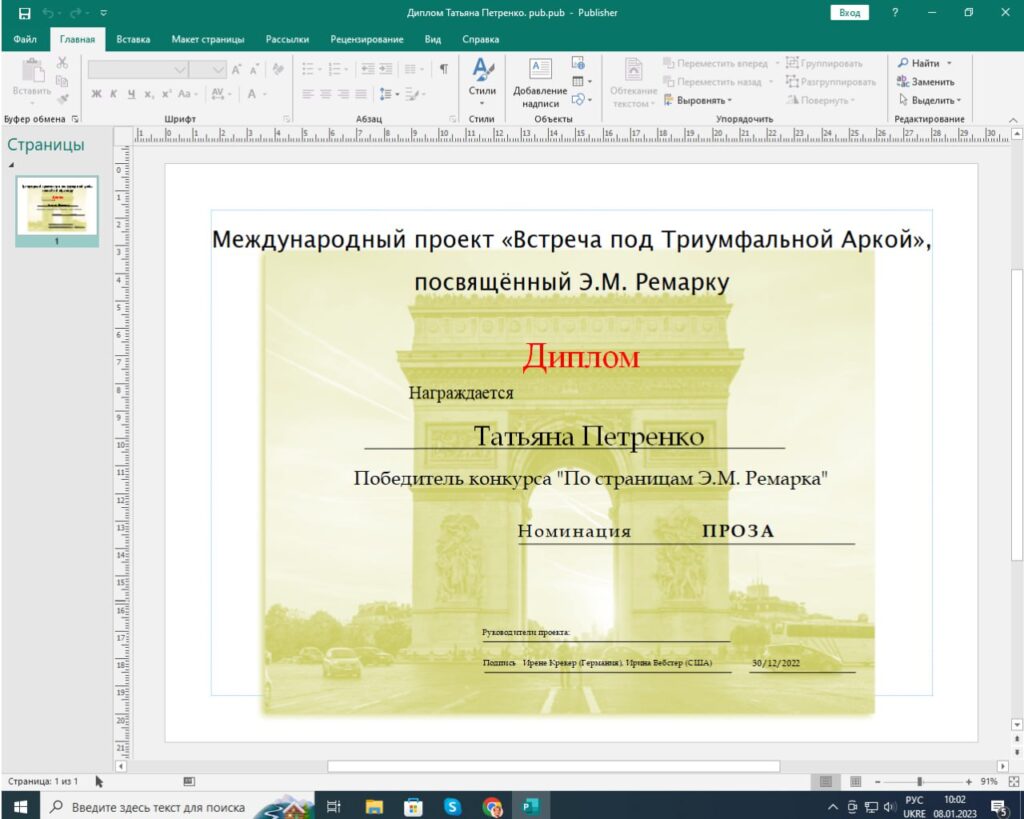Screen dimensions: 1024x819
Task: Open the insert table icon in Объекты
Action: pos(579,81)
